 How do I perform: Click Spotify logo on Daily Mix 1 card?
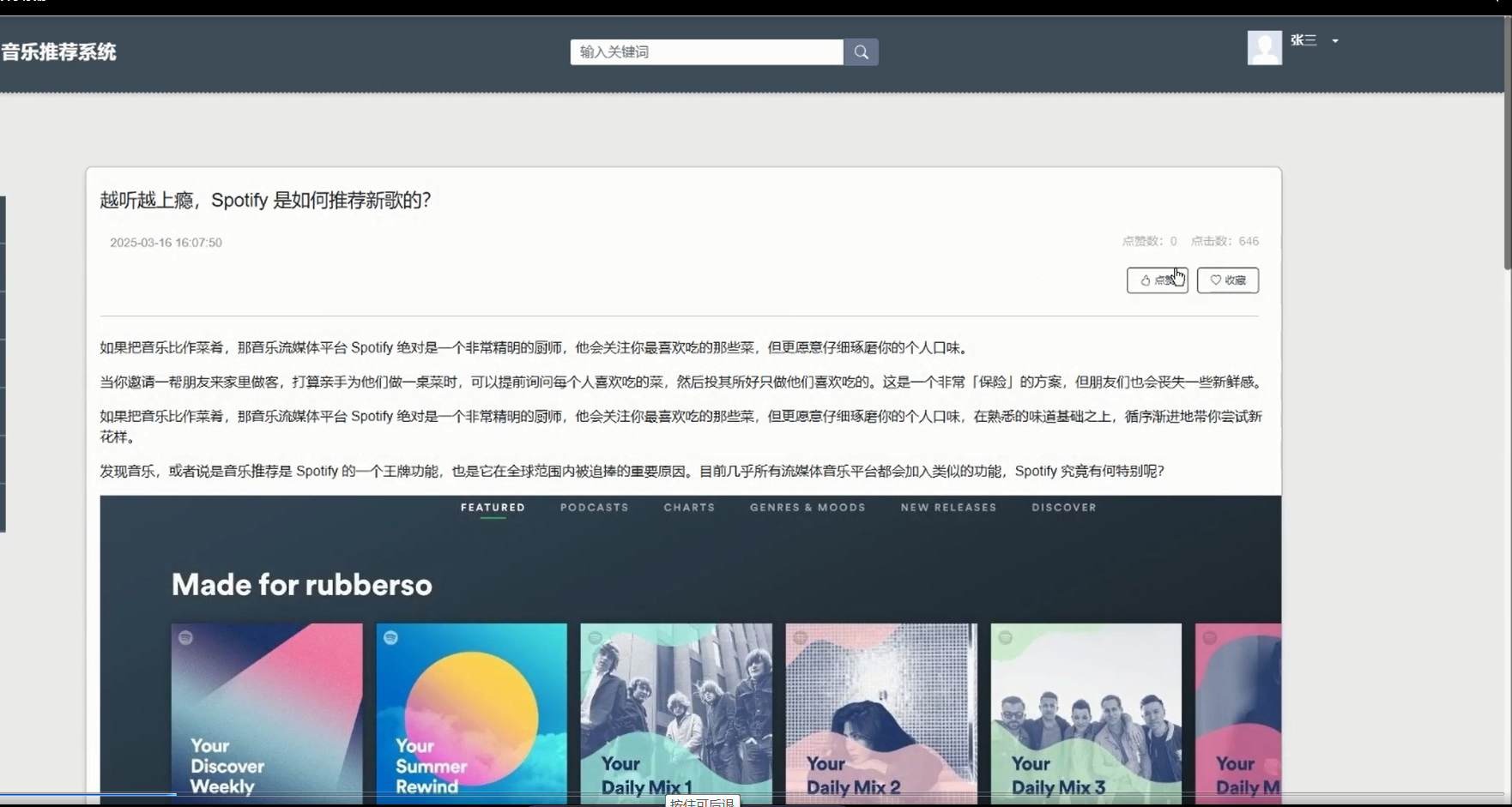click(596, 637)
